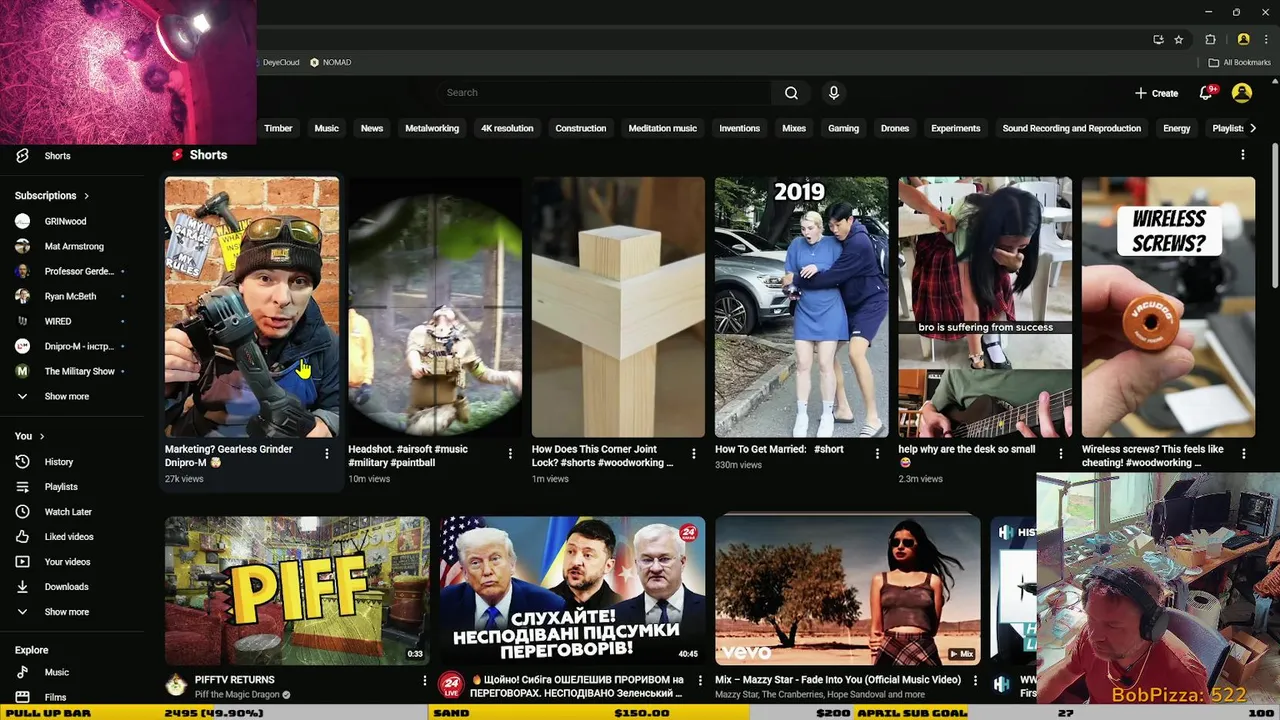The height and width of the screenshot is (720, 1280).
Task: Open the Corner Joint Lock short
Action: pos(618,307)
